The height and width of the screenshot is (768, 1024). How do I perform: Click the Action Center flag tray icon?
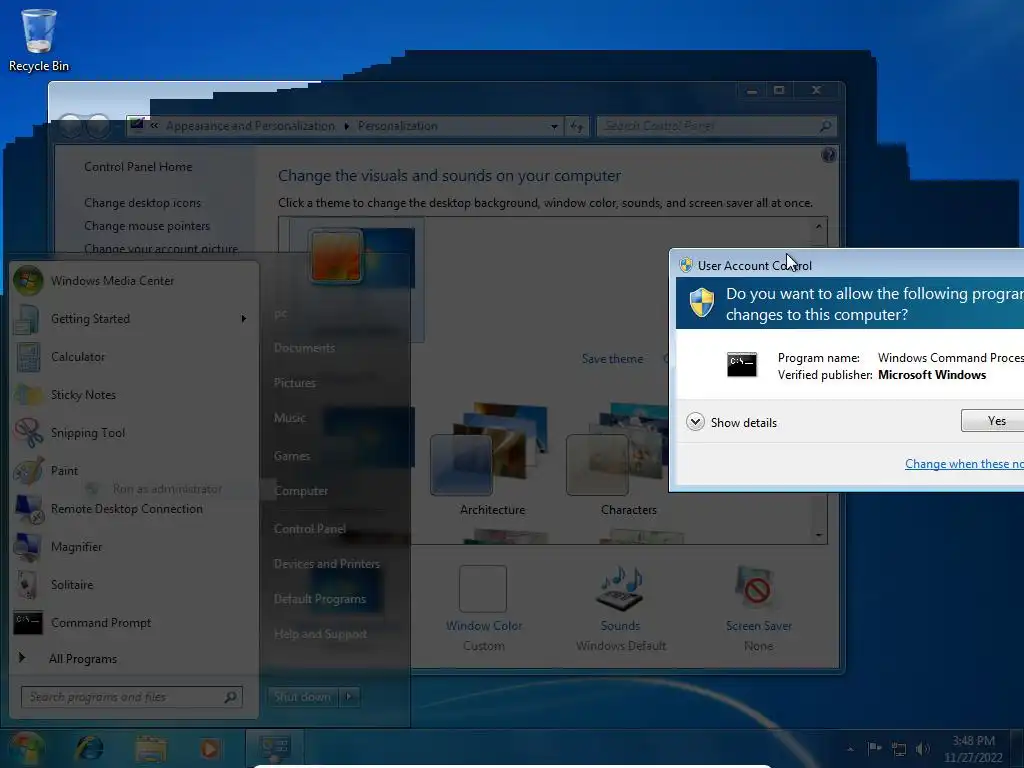coord(874,748)
